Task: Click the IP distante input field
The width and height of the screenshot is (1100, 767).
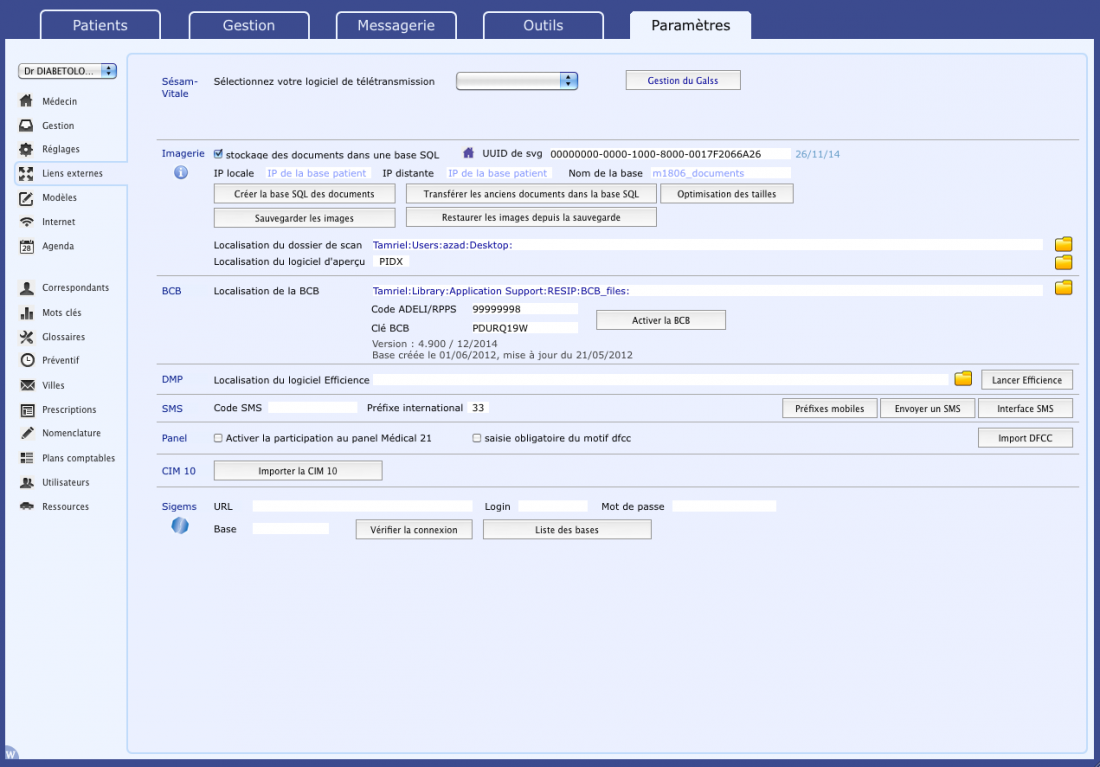Action: point(499,173)
